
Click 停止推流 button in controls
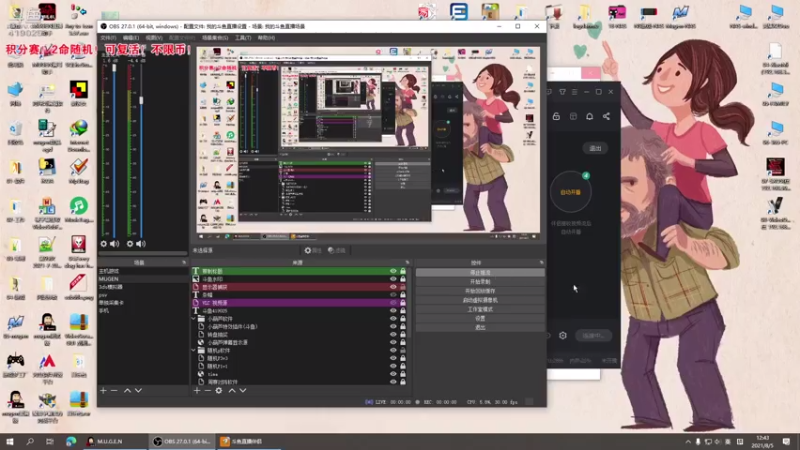tap(480, 272)
